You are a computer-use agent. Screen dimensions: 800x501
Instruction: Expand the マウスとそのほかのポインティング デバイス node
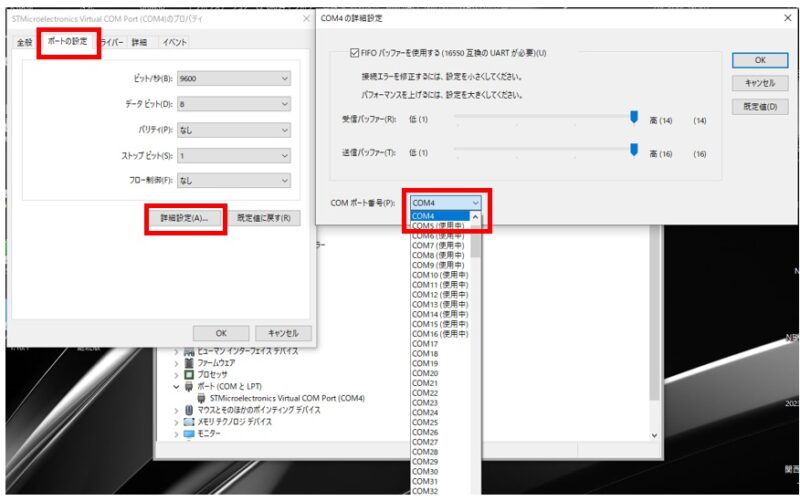pos(176,410)
